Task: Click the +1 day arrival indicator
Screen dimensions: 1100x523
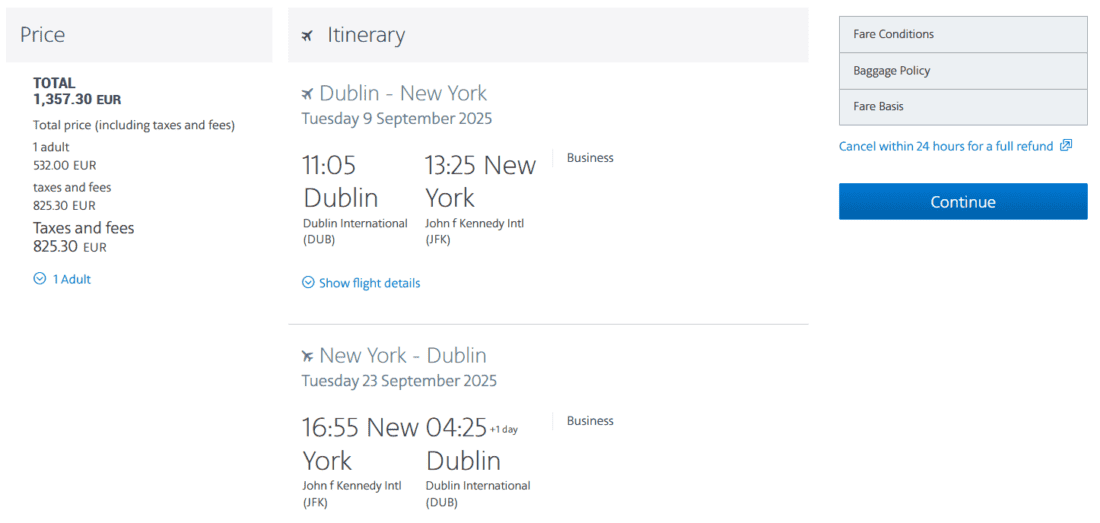Action: (504, 429)
